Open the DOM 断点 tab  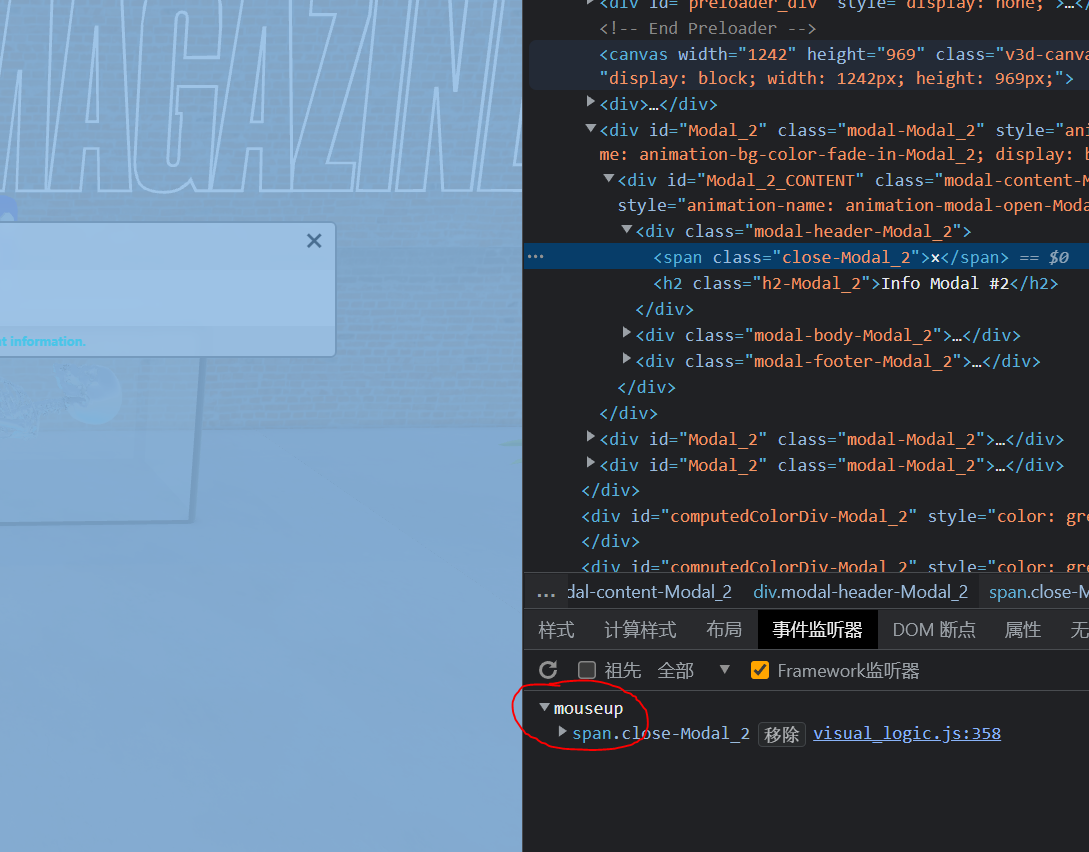click(933, 630)
